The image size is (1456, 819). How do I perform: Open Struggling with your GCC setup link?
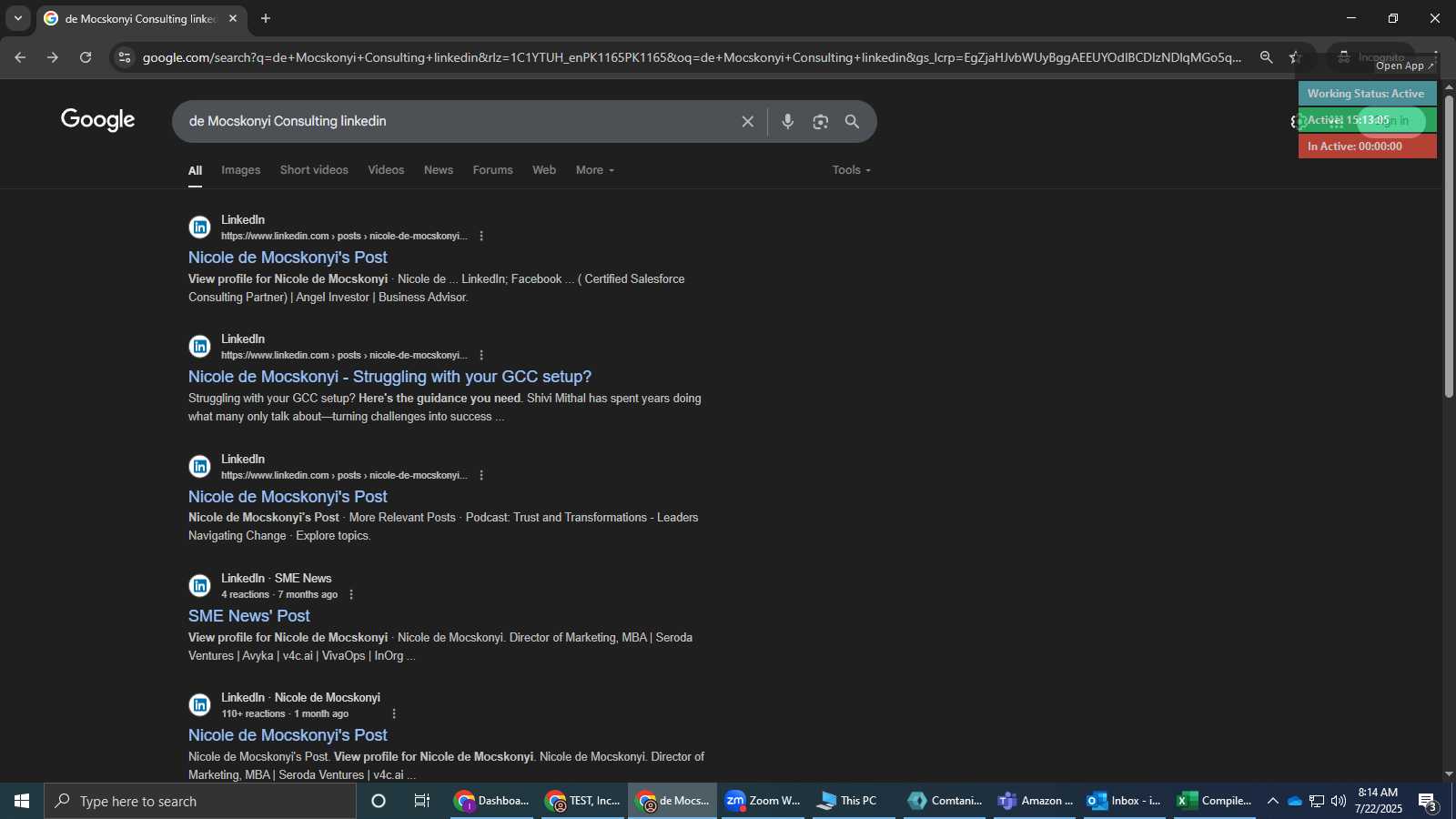point(389,377)
